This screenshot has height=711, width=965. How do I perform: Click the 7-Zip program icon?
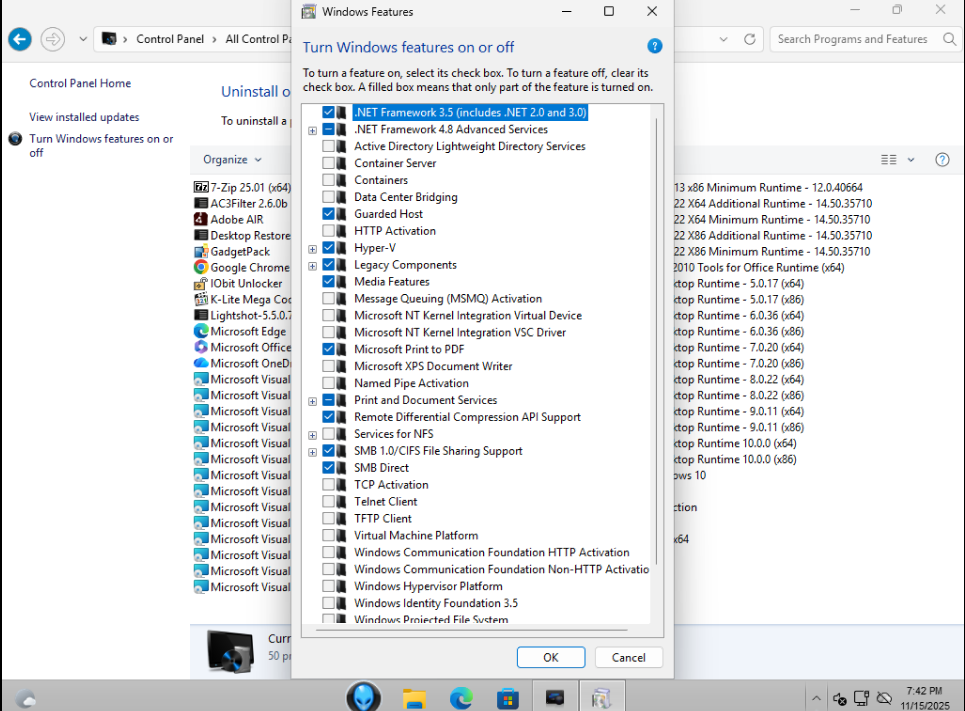click(201, 187)
